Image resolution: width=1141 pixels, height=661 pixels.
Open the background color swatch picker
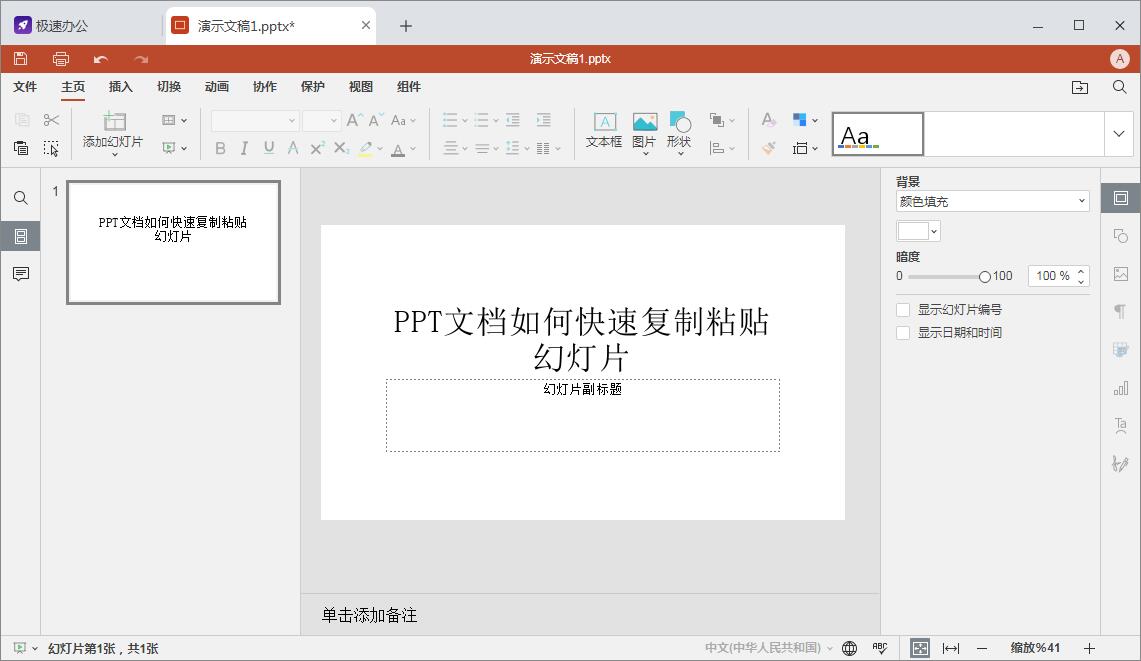click(918, 231)
